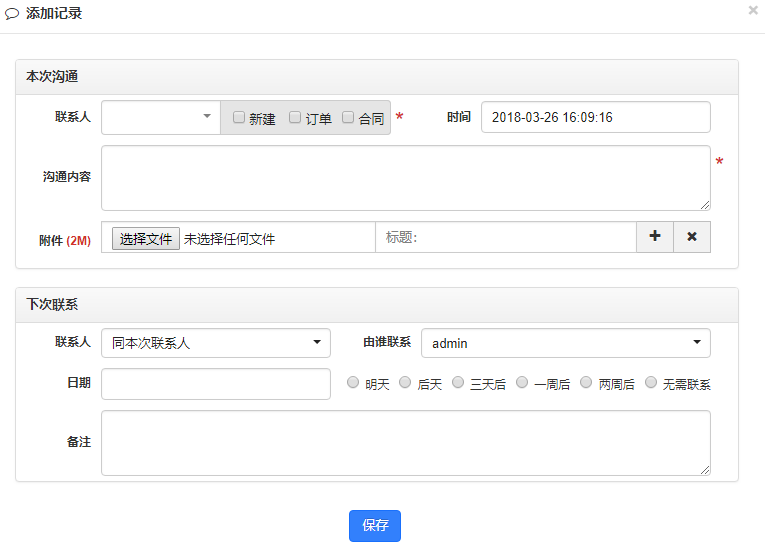Pick the 一周后 radio option

click(x=522, y=382)
